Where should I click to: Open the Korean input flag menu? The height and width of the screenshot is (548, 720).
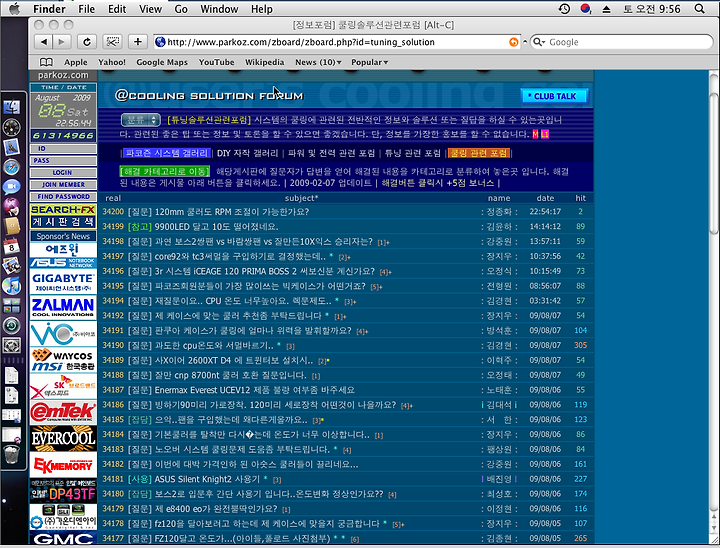point(585,9)
